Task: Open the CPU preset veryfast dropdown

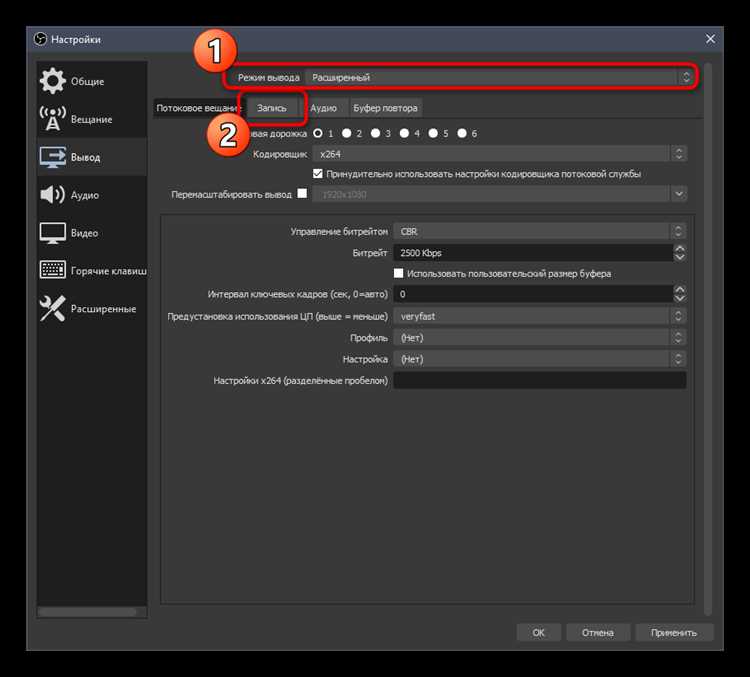Action: [540, 316]
